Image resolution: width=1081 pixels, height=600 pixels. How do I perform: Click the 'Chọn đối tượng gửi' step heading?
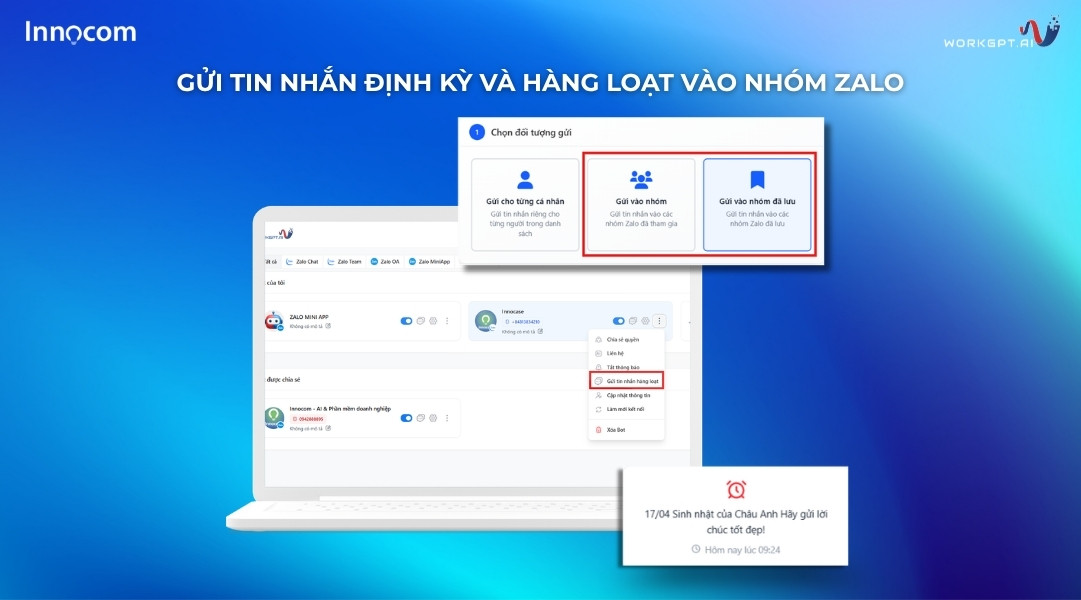click(x=531, y=132)
